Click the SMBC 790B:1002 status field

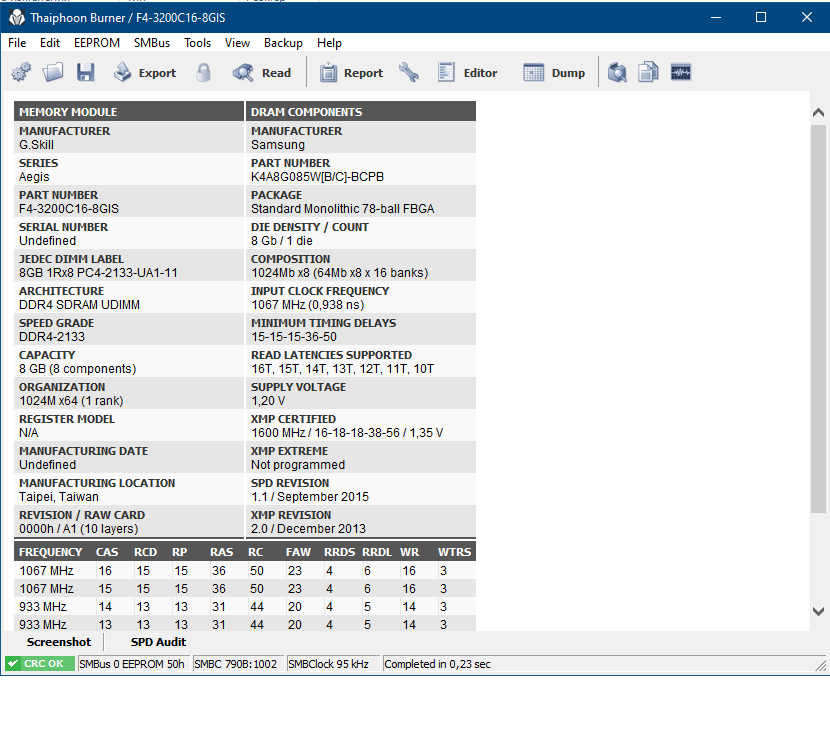(x=236, y=664)
